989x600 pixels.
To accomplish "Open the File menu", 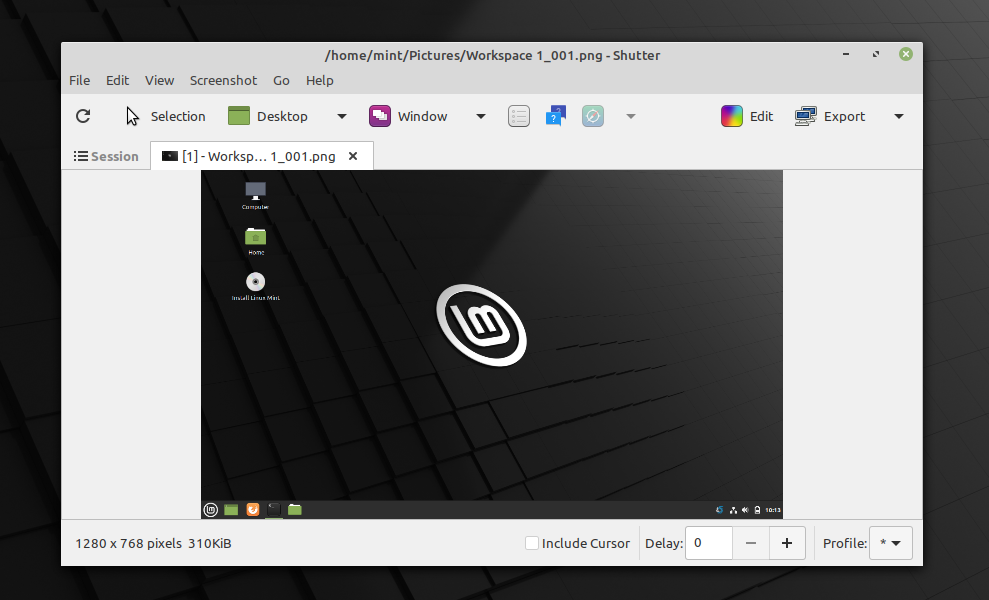I will [x=79, y=80].
